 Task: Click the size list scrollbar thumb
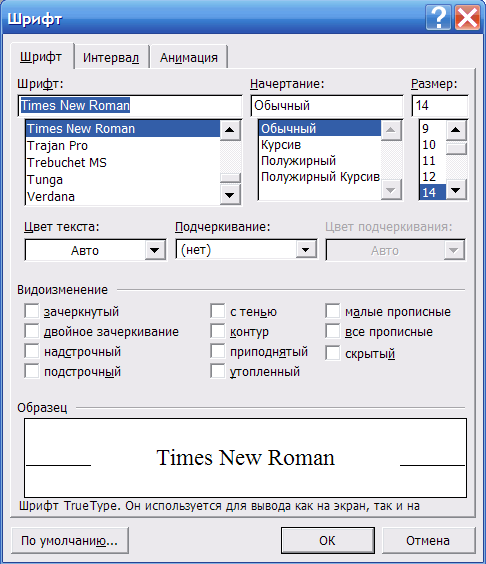point(456,149)
